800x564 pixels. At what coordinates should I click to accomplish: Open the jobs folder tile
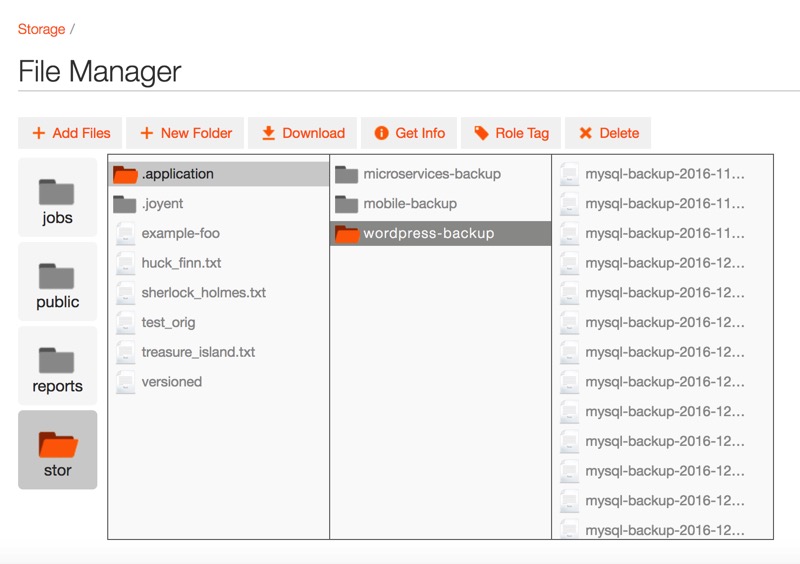[57, 197]
